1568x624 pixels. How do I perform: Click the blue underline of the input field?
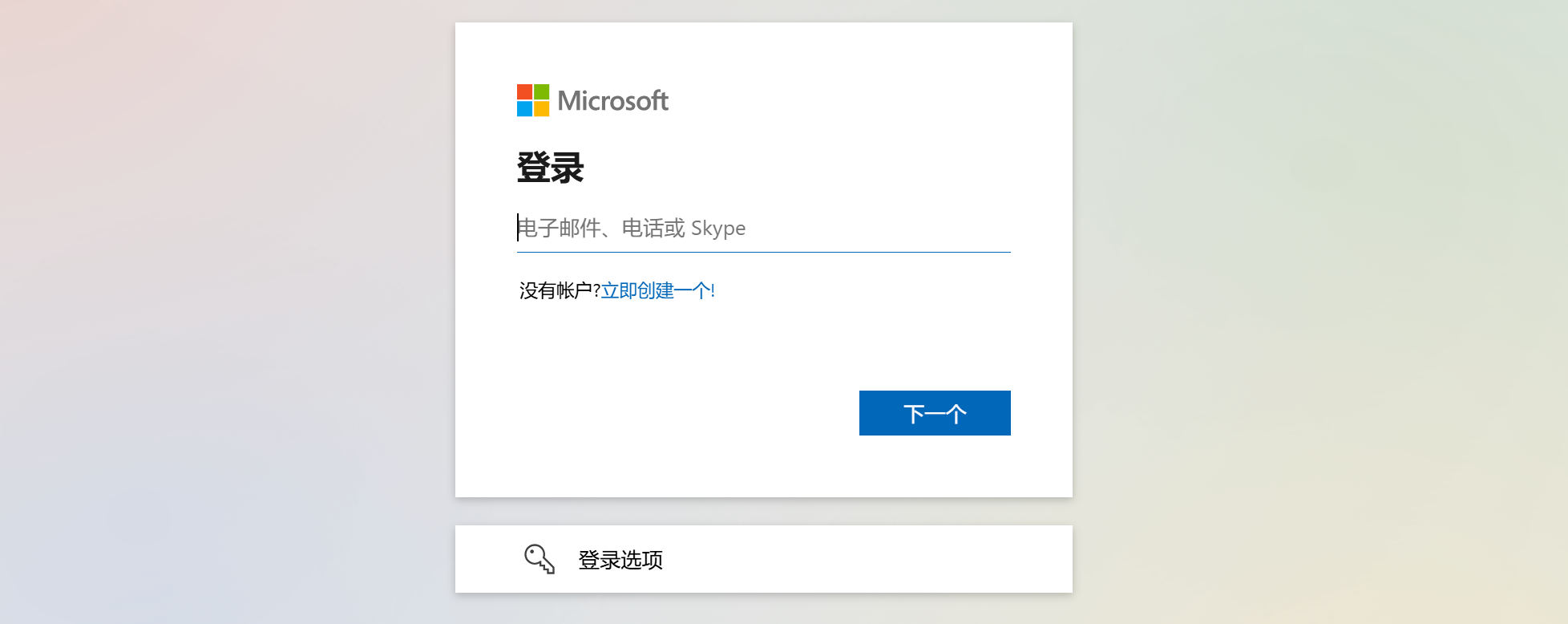(763, 252)
